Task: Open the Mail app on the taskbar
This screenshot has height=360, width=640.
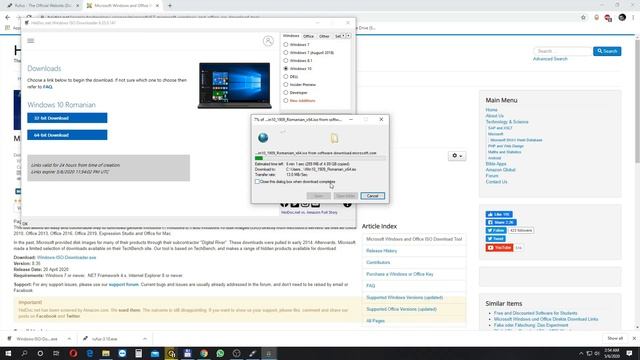Action: click(x=155, y=353)
